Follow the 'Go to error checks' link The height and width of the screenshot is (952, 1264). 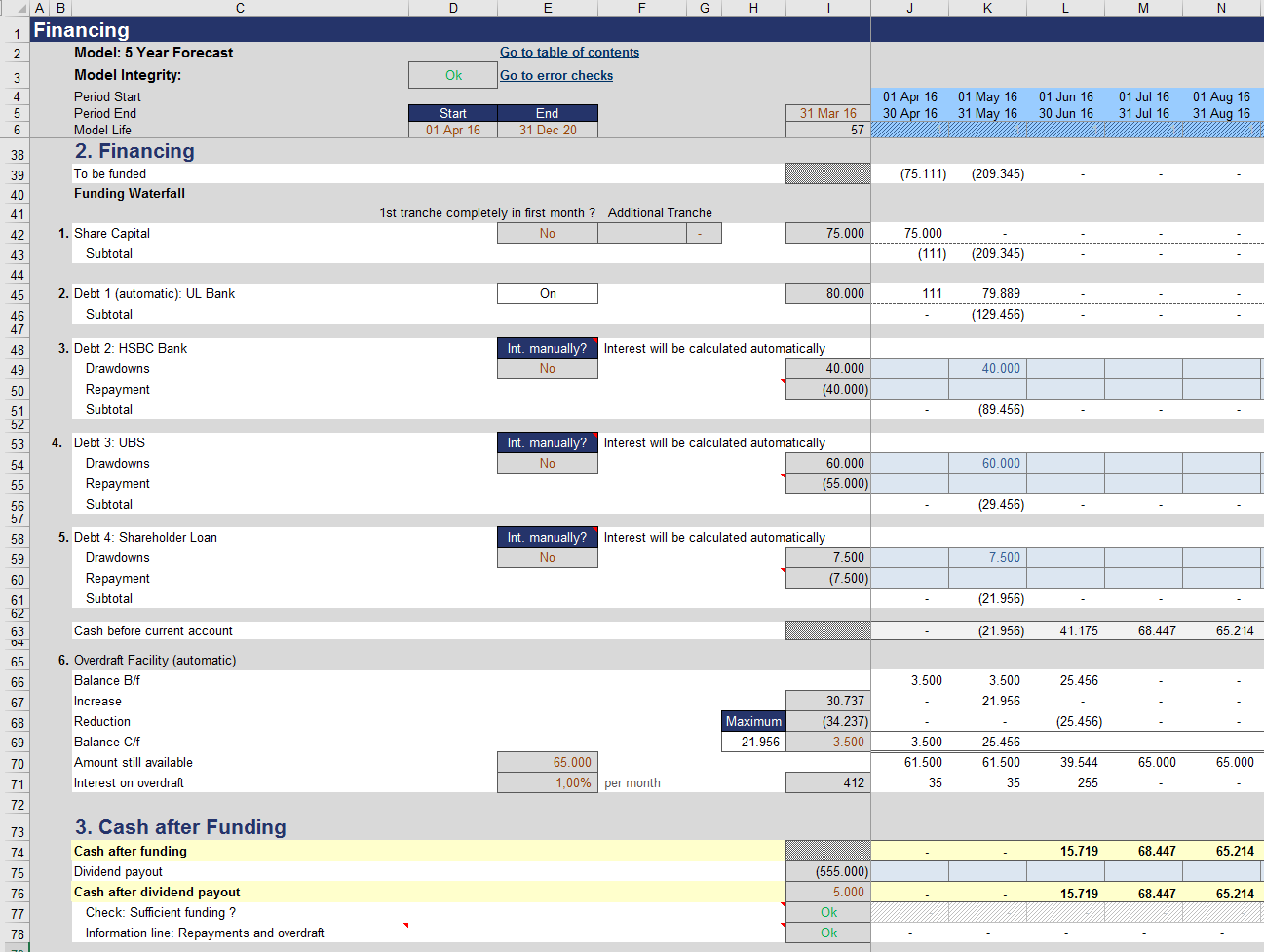click(556, 75)
